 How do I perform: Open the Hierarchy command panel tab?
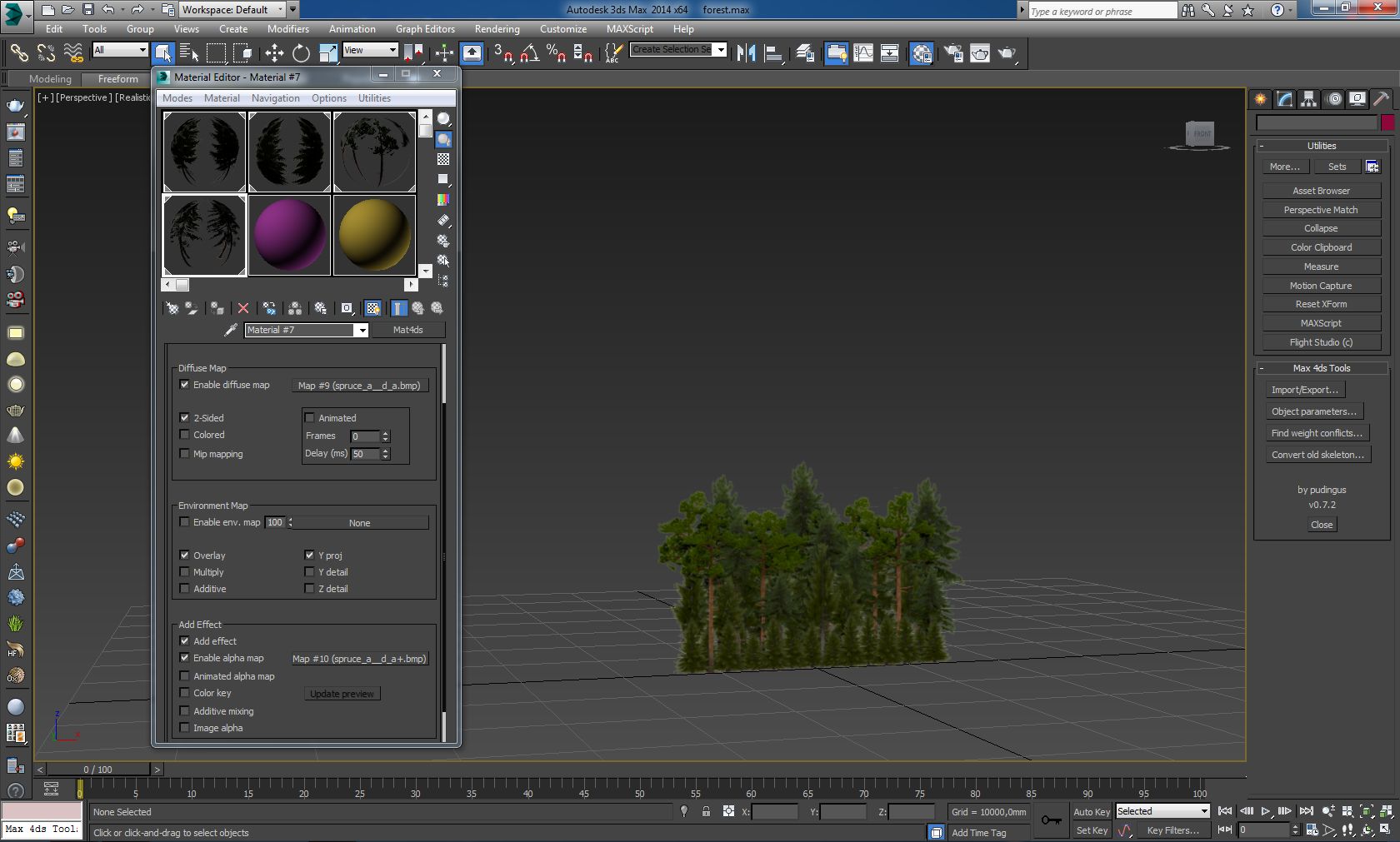[x=1308, y=99]
